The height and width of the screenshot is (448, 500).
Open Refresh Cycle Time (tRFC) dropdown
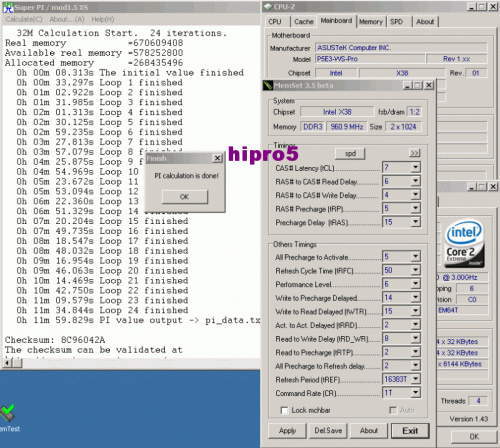click(415, 270)
